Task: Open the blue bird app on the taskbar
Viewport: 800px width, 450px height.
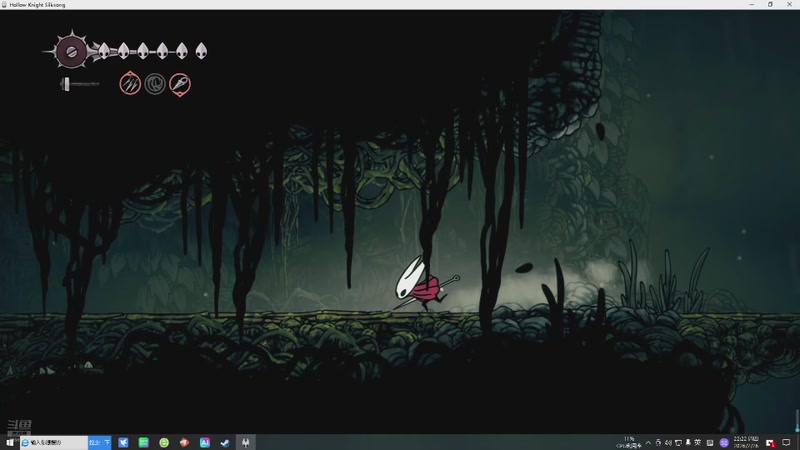Action: (123, 442)
